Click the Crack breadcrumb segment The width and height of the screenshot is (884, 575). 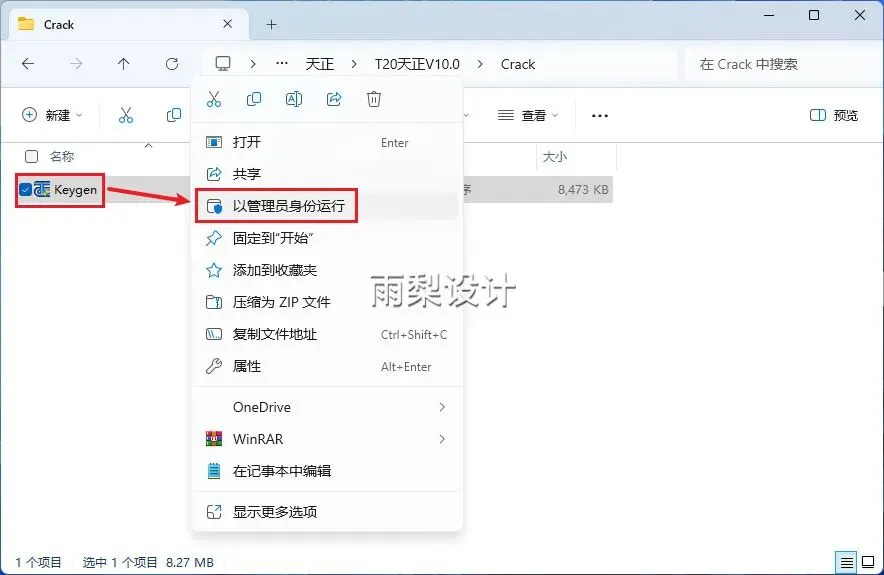coord(518,64)
